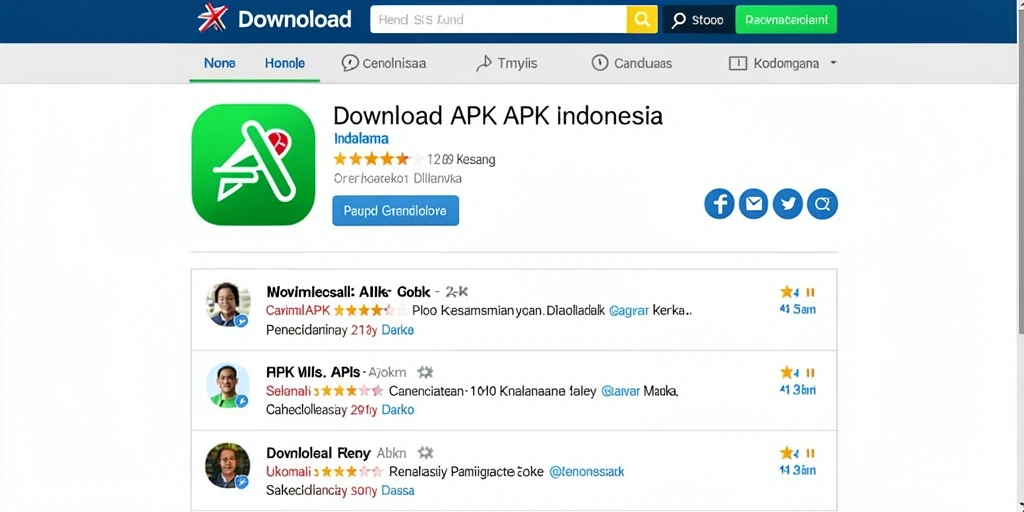Click the gear icon beside Ajokm
This screenshot has height=512, width=1024.
[x=425, y=372]
